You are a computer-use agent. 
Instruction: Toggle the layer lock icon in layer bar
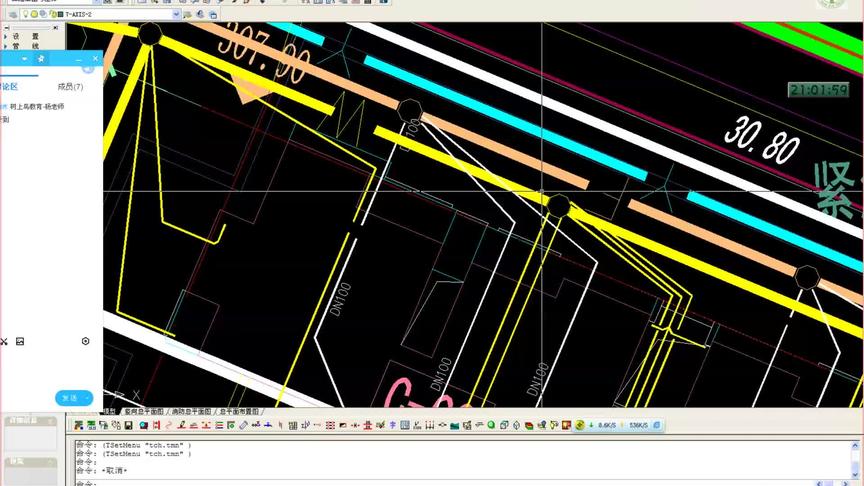[x=53, y=14]
